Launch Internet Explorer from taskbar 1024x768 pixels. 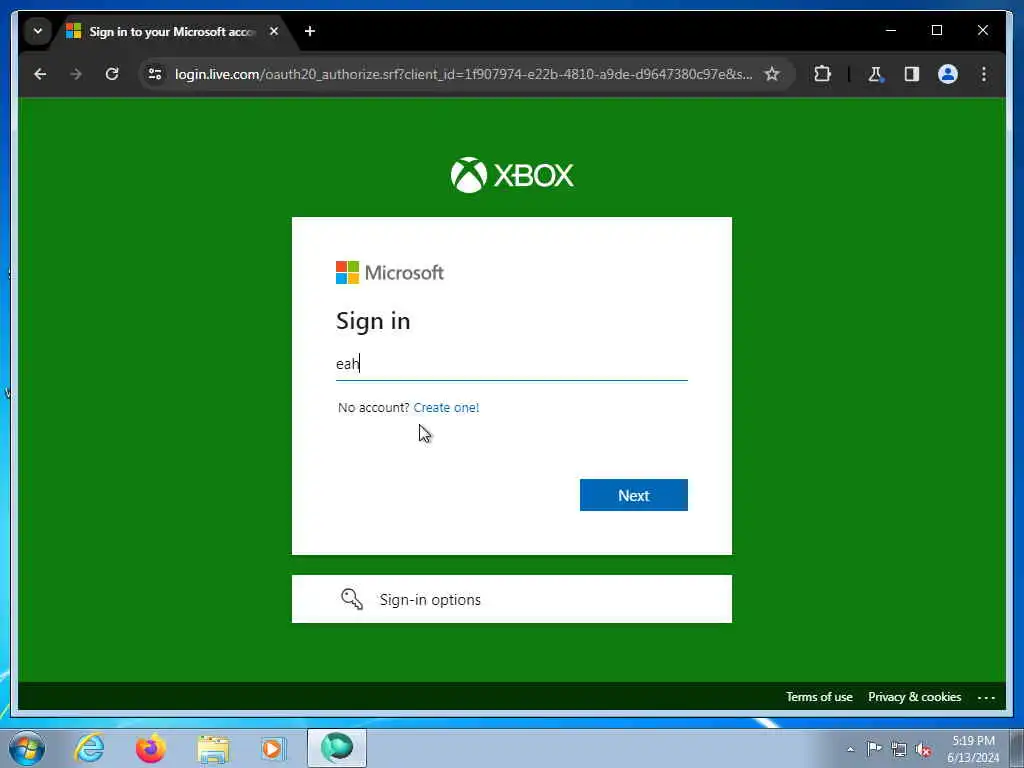[x=89, y=748]
